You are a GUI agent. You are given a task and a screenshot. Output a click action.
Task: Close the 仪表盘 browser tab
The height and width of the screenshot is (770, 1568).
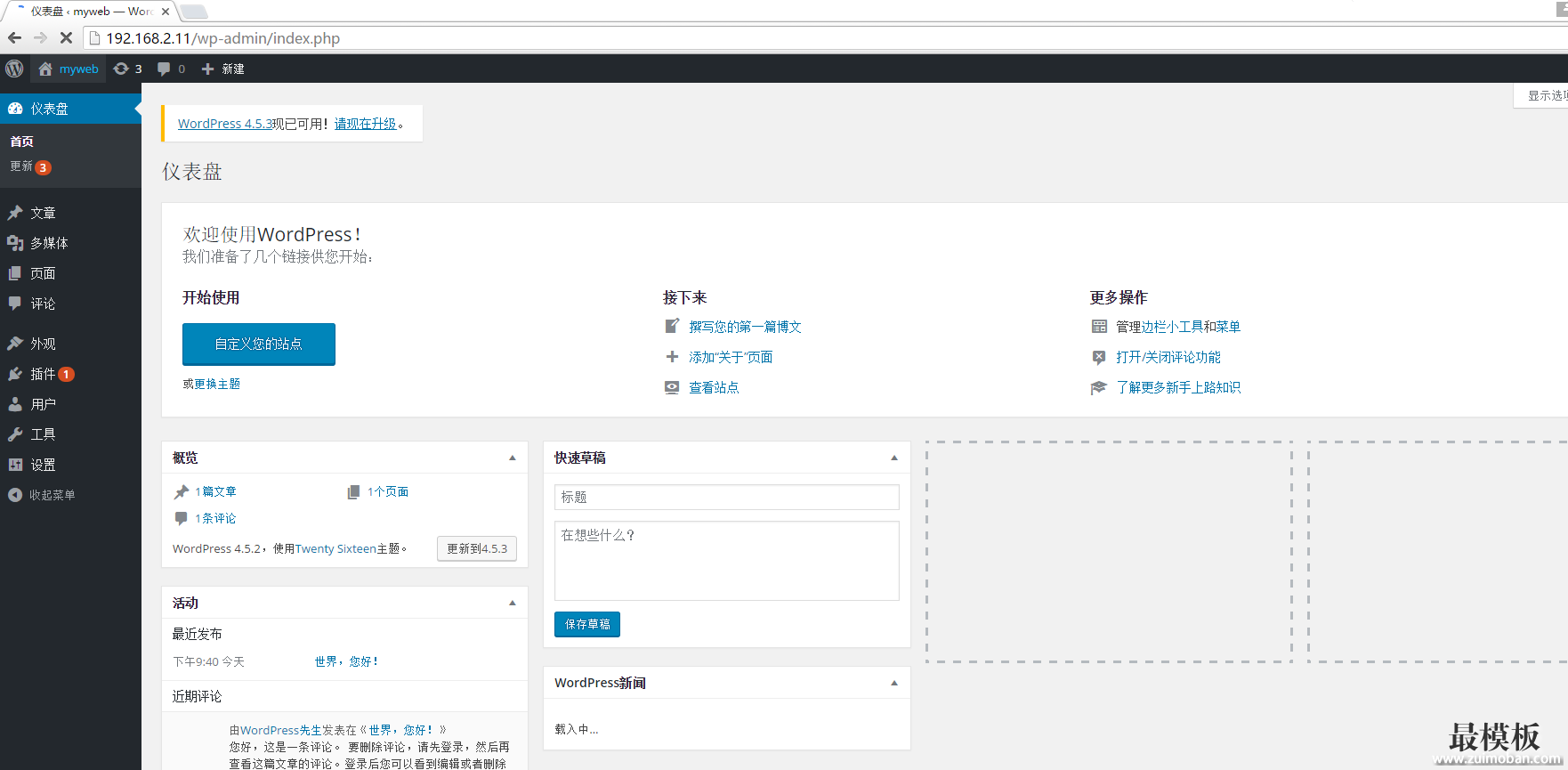point(166,12)
